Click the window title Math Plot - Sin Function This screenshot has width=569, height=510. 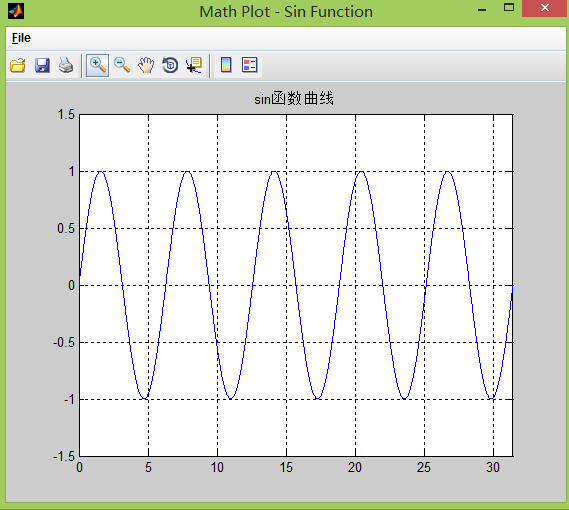(x=286, y=12)
